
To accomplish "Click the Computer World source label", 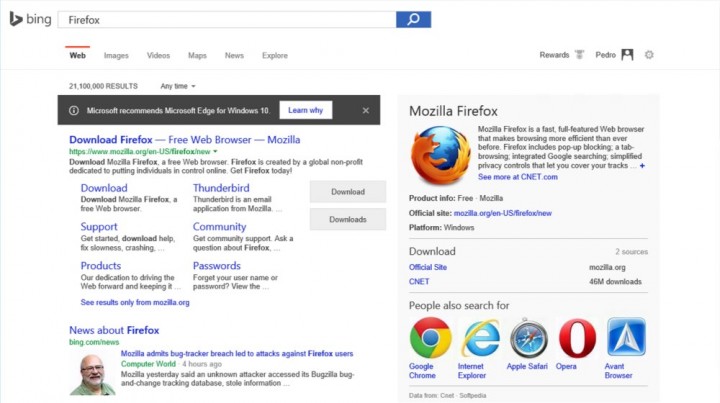I will (x=148, y=364).
